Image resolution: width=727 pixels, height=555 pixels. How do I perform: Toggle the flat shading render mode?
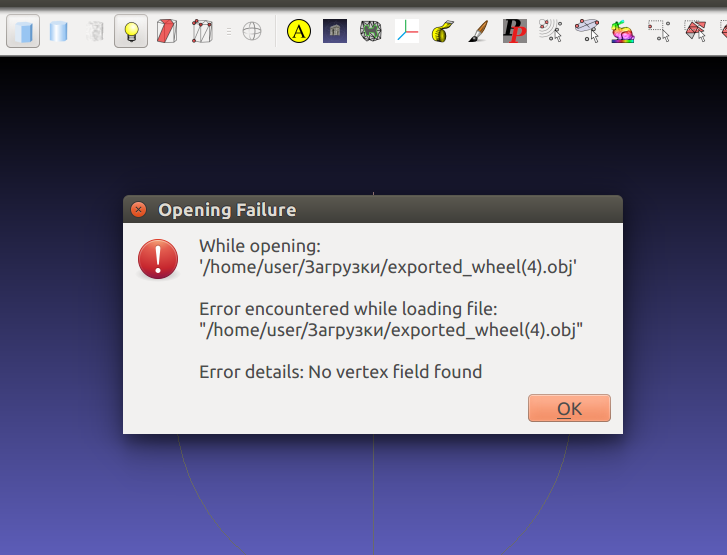pyautogui.click(x=23, y=32)
